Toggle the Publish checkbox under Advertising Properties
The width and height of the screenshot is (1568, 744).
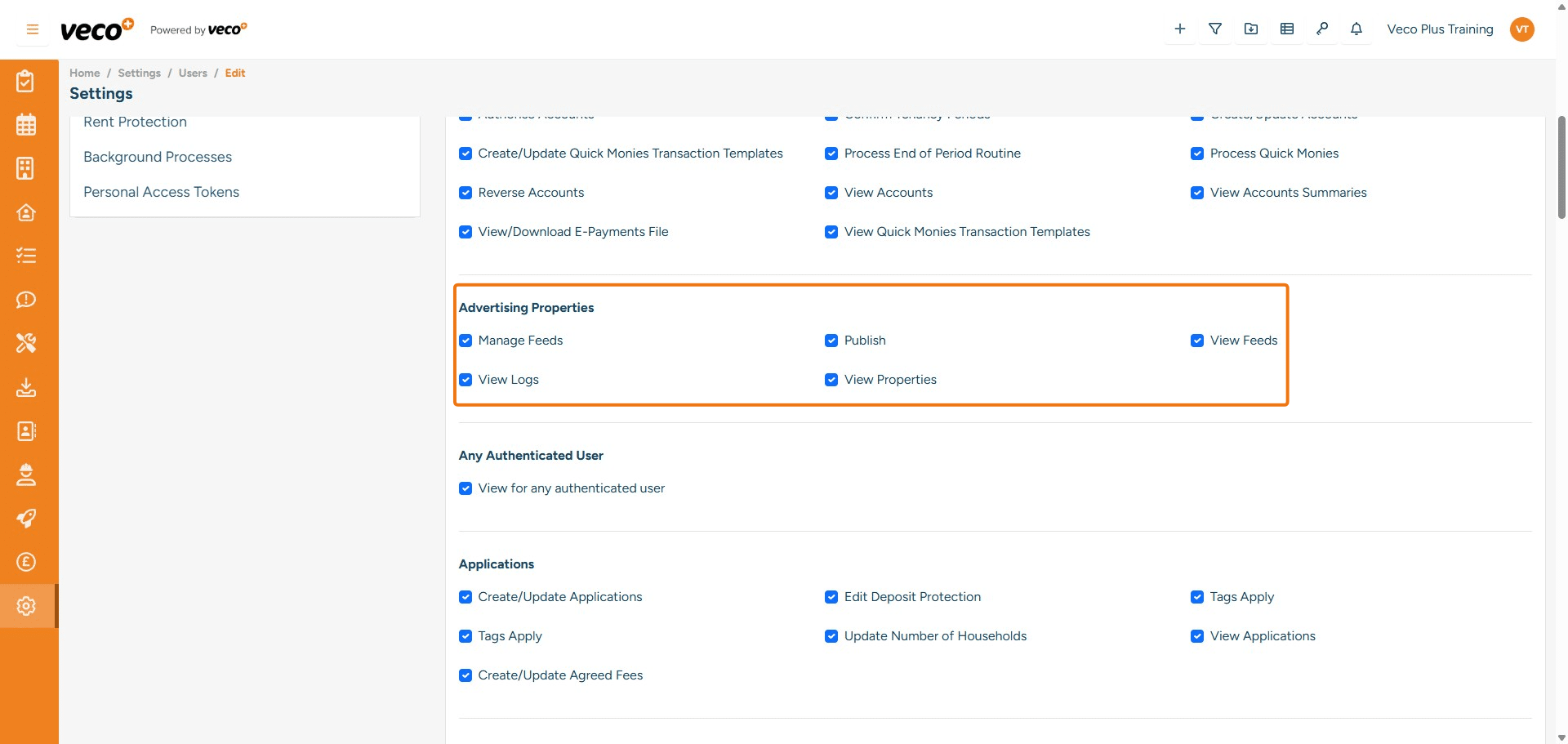point(831,341)
